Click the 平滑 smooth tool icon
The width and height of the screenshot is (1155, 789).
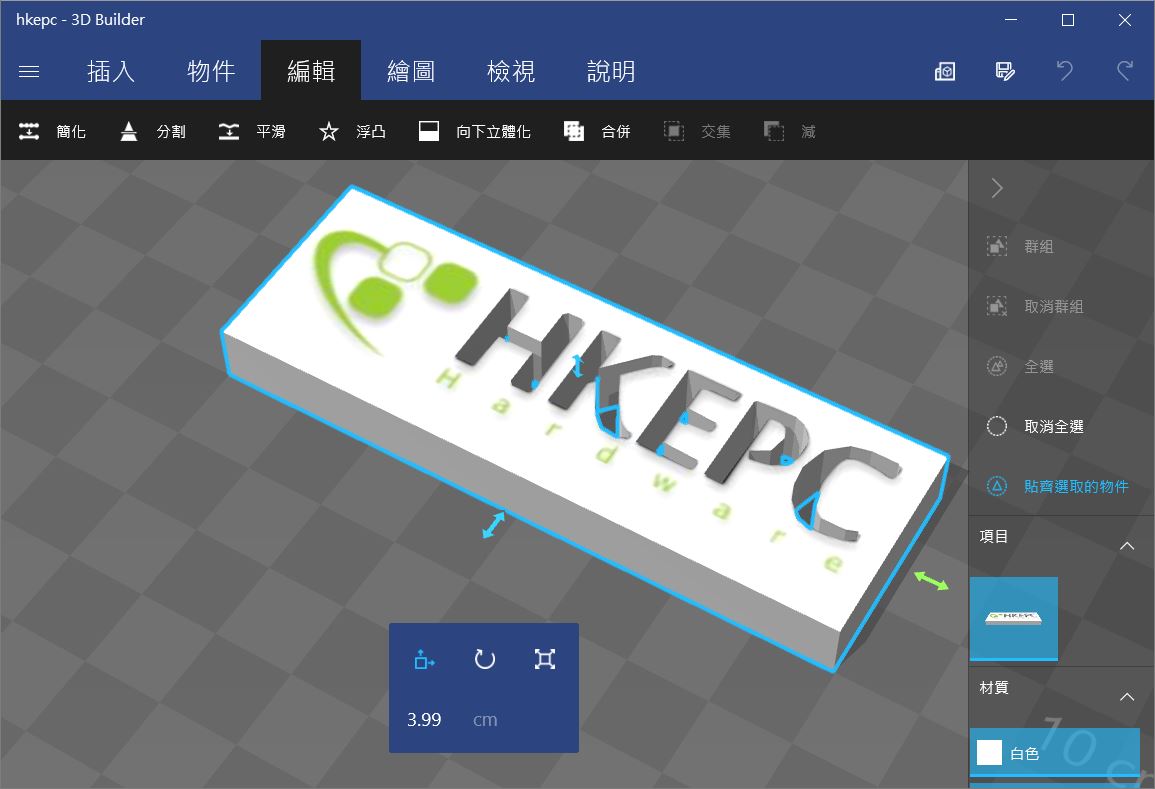[228, 131]
